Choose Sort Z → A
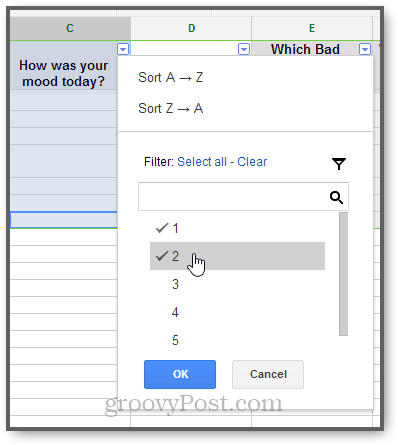The width and height of the screenshot is (398, 445). [x=170, y=108]
